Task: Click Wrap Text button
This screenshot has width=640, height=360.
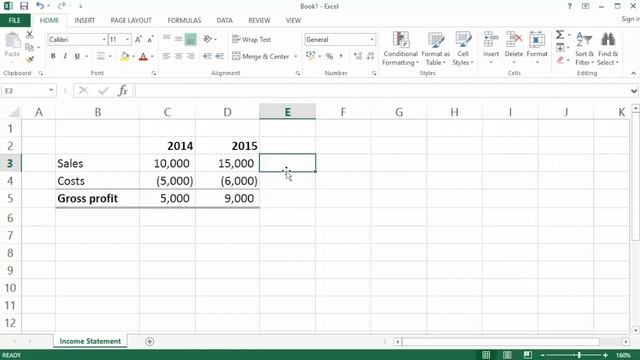Action: tap(251, 40)
